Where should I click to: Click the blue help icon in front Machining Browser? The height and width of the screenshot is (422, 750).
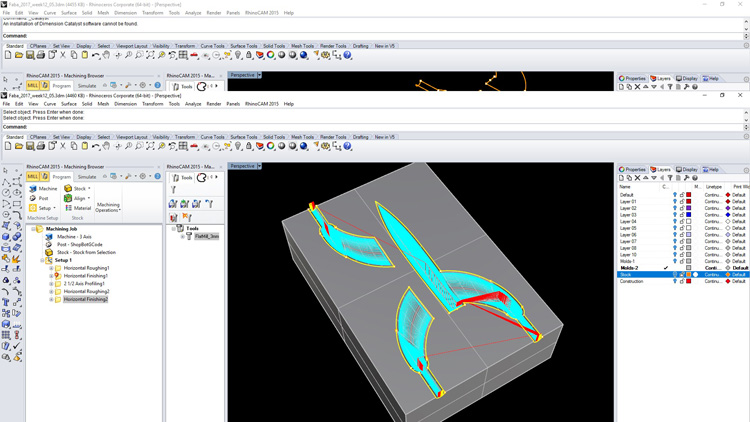click(157, 177)
